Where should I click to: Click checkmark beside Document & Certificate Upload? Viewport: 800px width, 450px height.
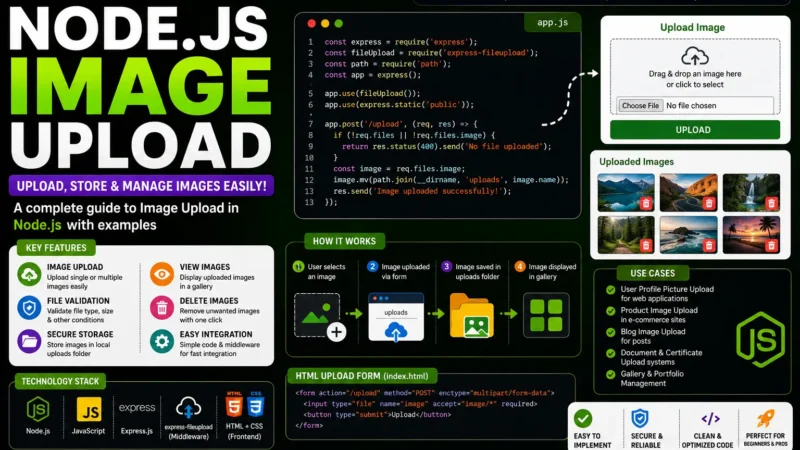(x=610, y=353)
